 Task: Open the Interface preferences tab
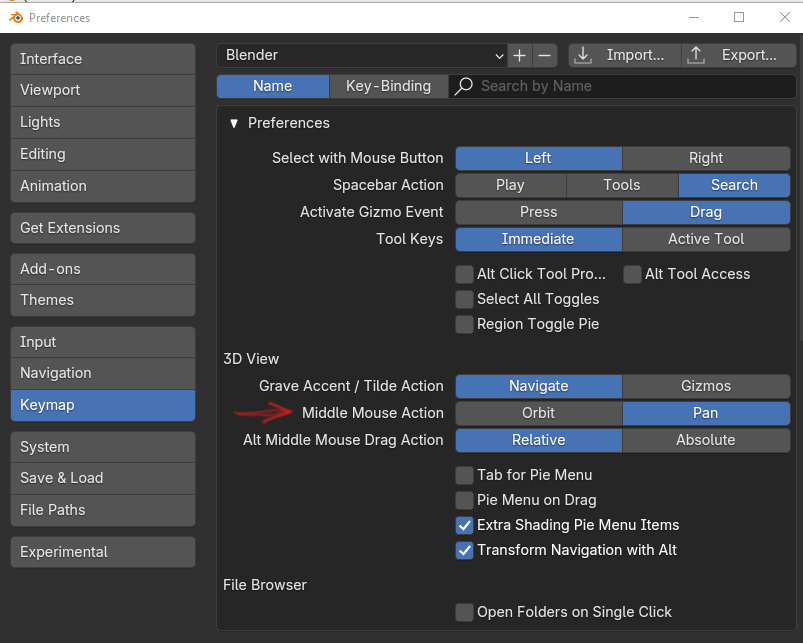[x=103, y=59]
